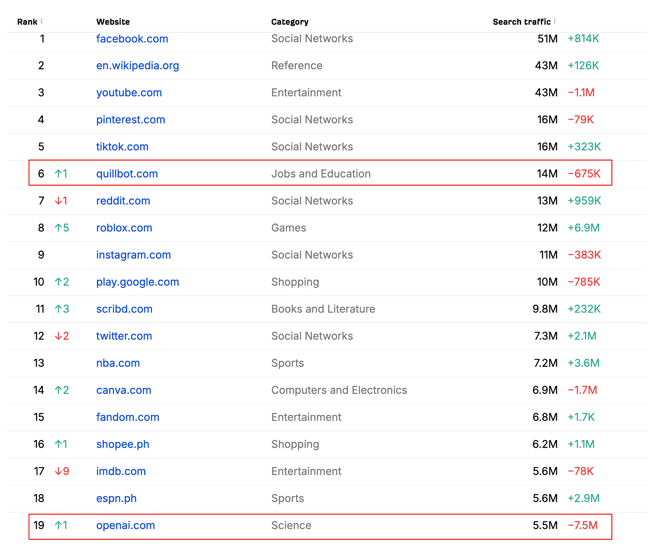Click the down arrow beside twitter.com rank
657x549 pixels.
point(58,336)
